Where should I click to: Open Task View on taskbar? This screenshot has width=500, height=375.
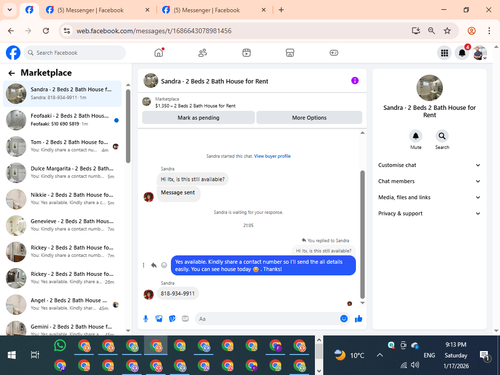click(x=35, y=355)
